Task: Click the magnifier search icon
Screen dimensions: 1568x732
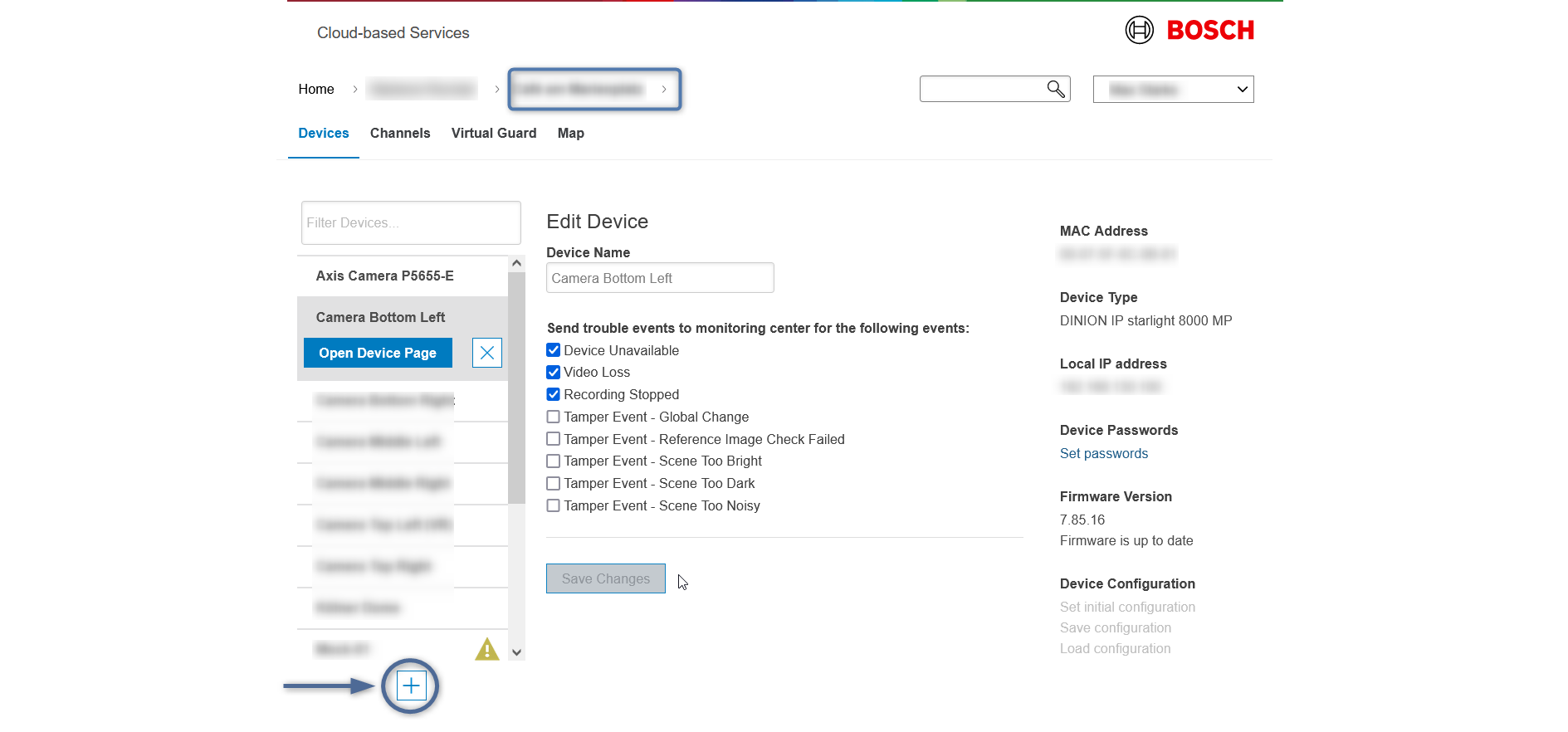Action: (x=1055, y=89)
